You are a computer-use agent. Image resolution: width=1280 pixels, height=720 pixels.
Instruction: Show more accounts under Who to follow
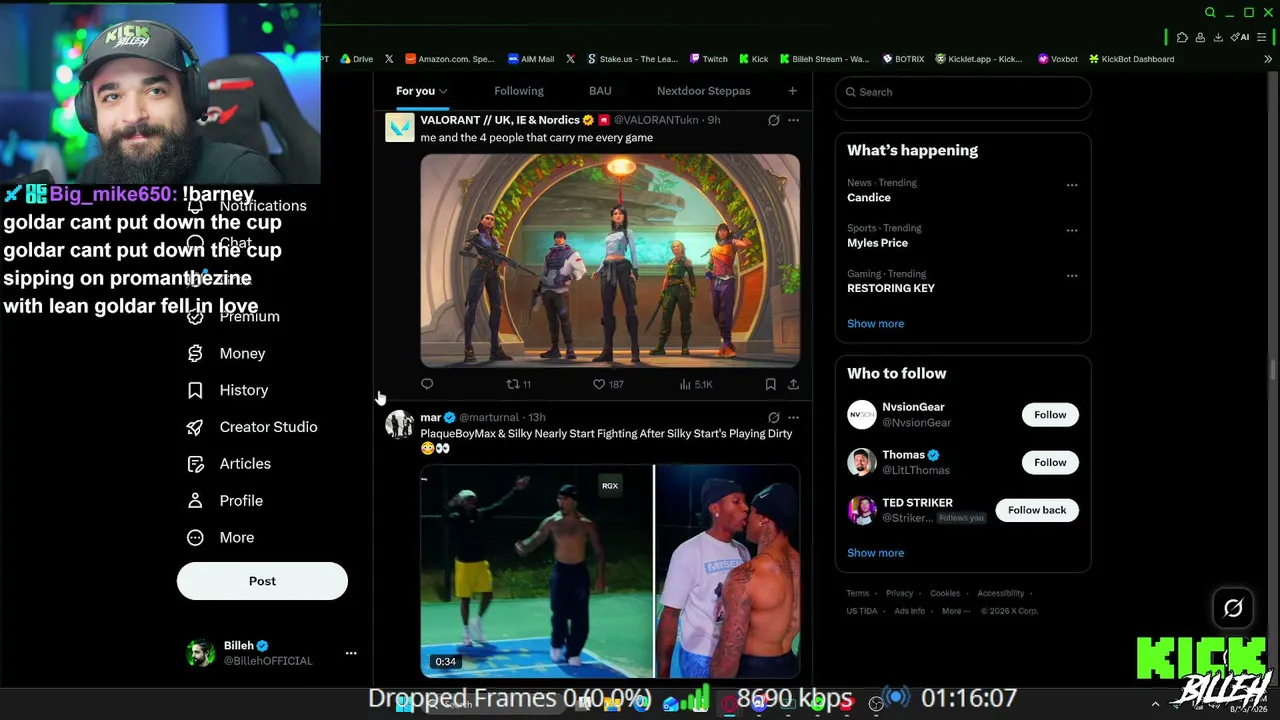point(875,553)
